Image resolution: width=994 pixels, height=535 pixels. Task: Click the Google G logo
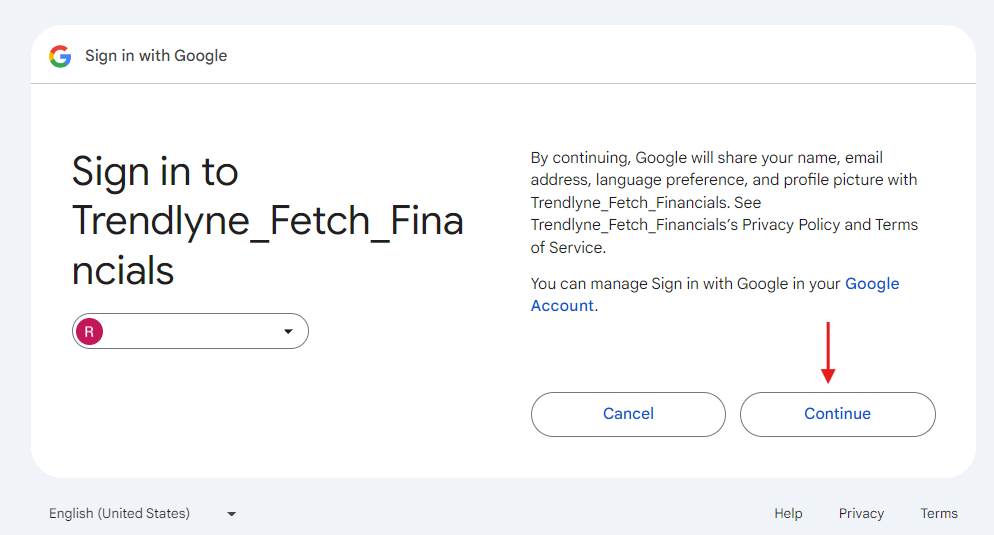[60, 56]
